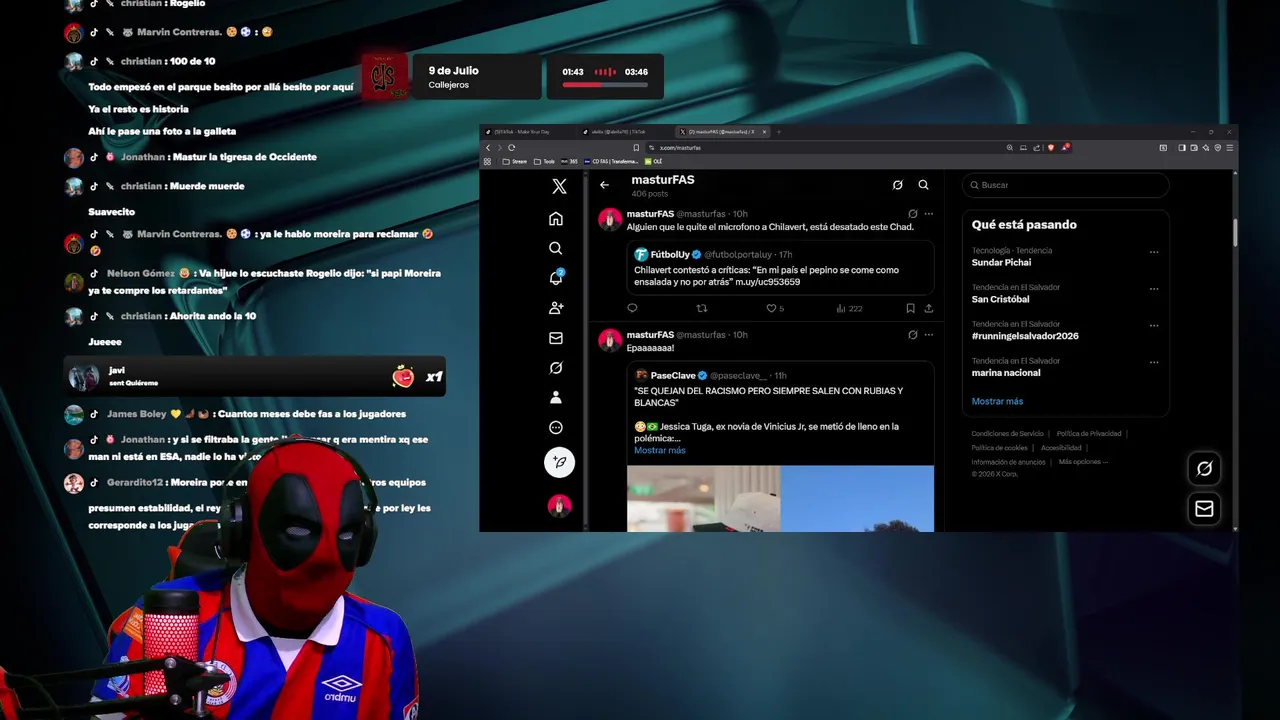Open the X logo home link
This screenshot has height=720, width=1280.
[x=559, y=186]
